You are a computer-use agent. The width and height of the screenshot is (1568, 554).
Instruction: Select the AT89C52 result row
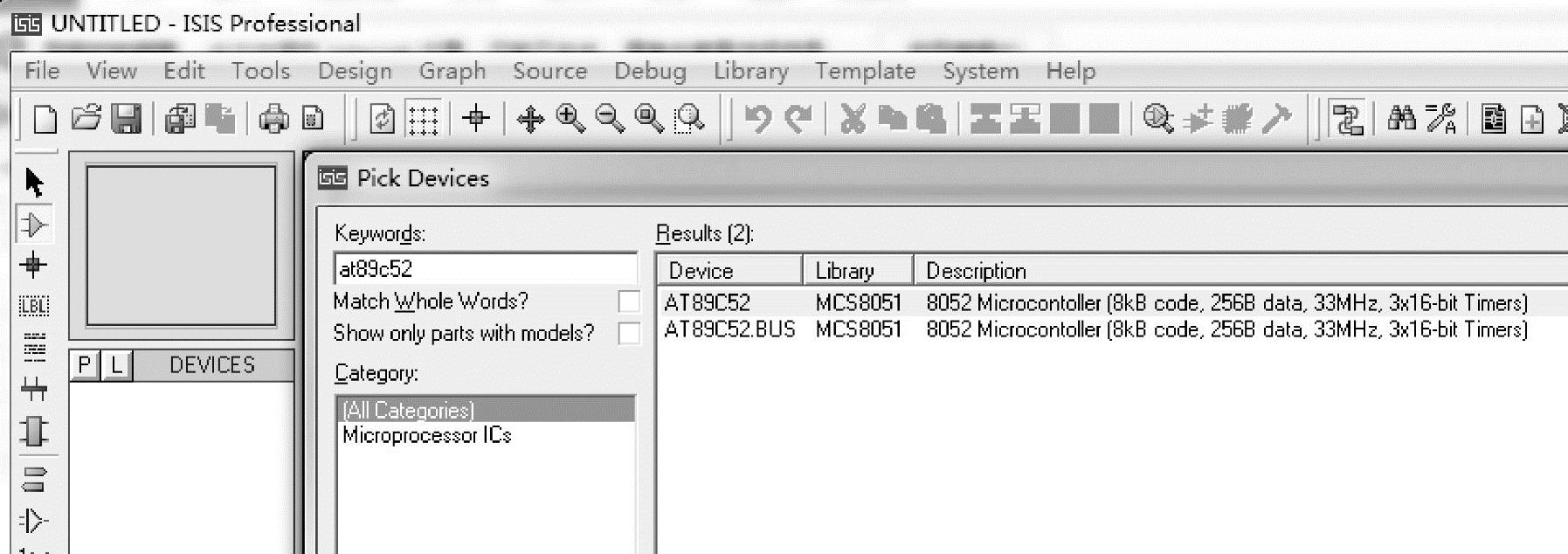click(1113, 302)
